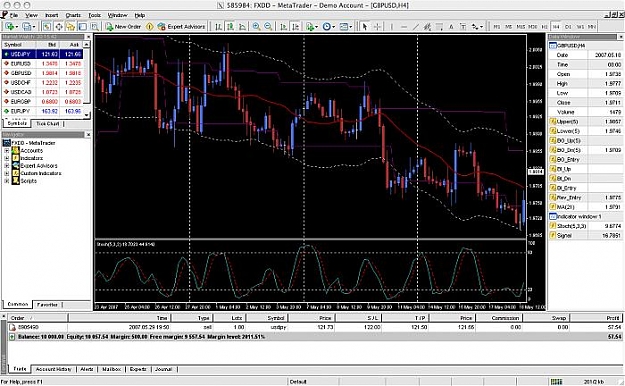Click the New Order button
This screenshot has width=625, height=386.
123,27
